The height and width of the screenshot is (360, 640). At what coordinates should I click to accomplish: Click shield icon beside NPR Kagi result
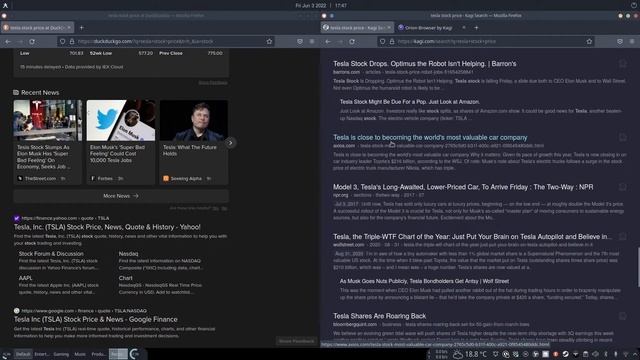click(x=622, y=187)
